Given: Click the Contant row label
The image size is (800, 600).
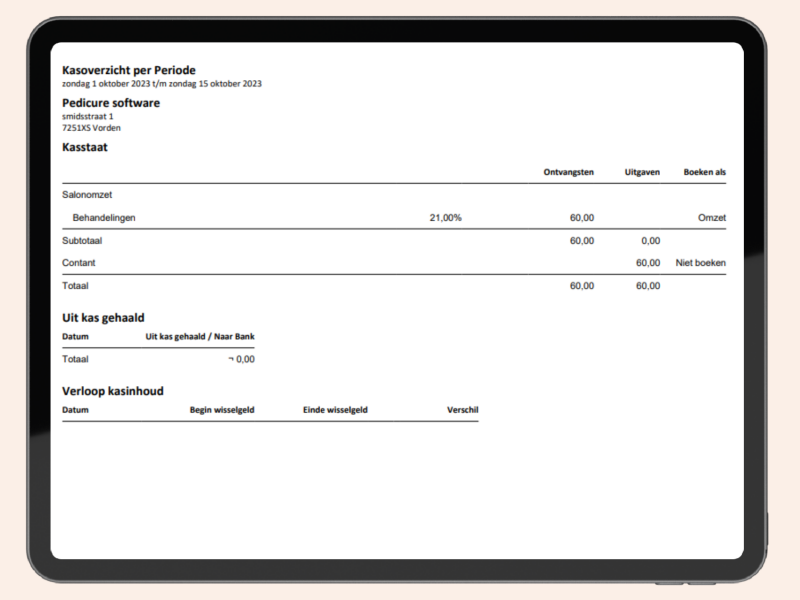Looking at the screenshot, I should 79,263.
